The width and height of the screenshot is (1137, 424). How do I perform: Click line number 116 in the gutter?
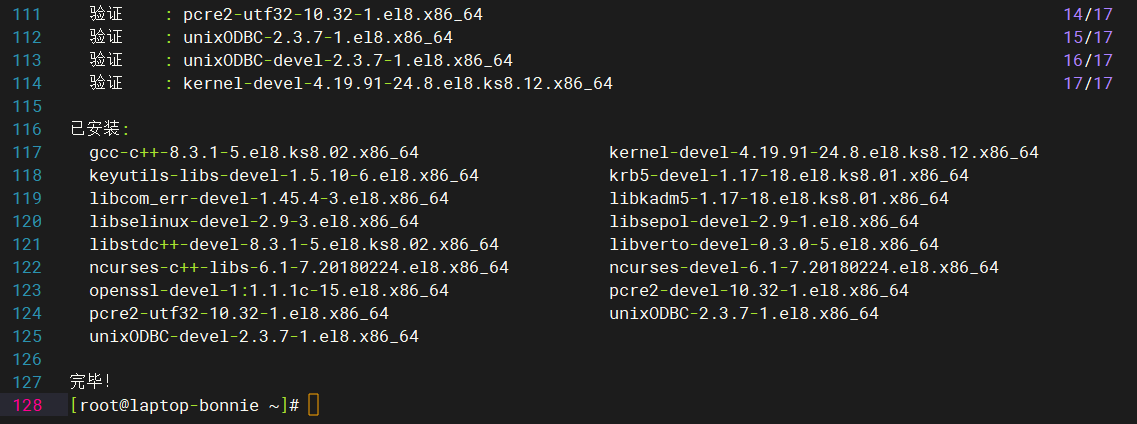[x=28, y=130]
